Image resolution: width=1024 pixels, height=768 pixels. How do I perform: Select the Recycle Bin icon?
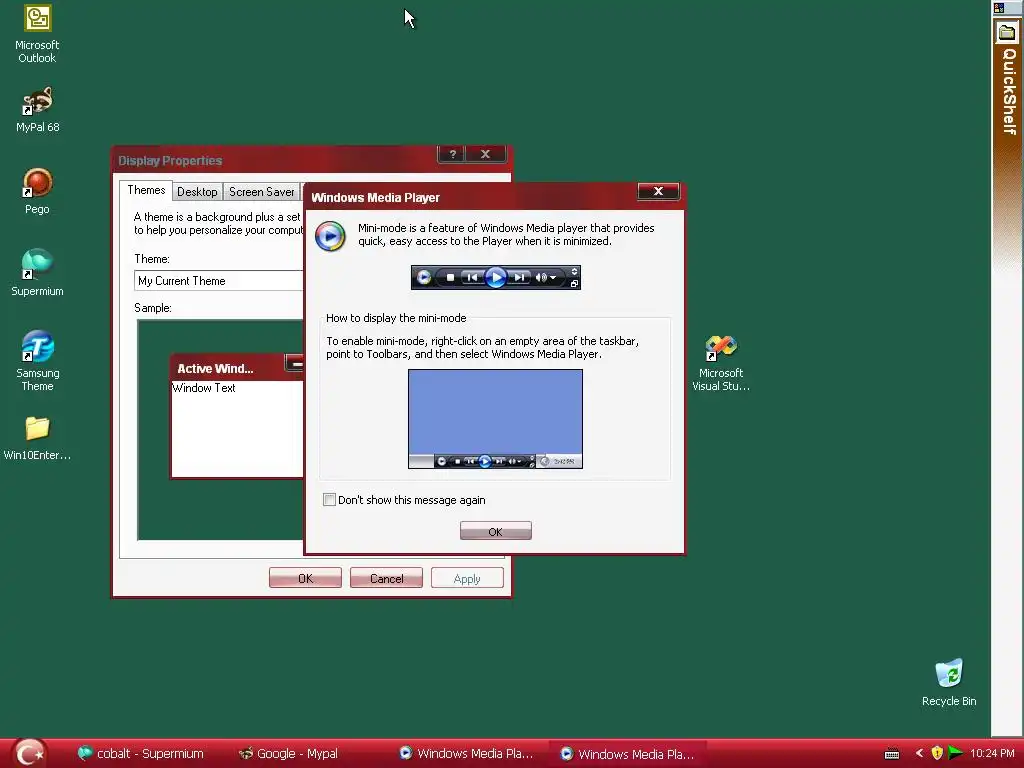point(949,682)
